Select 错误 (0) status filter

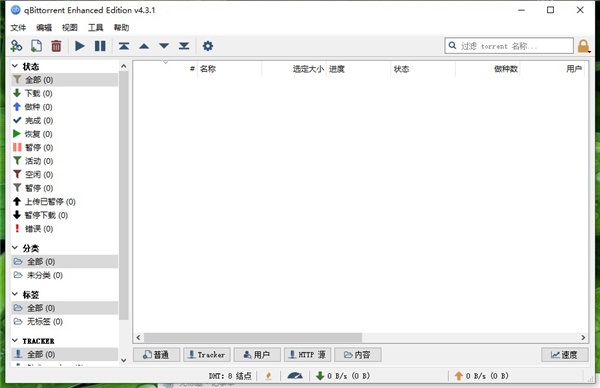point(64,229)
